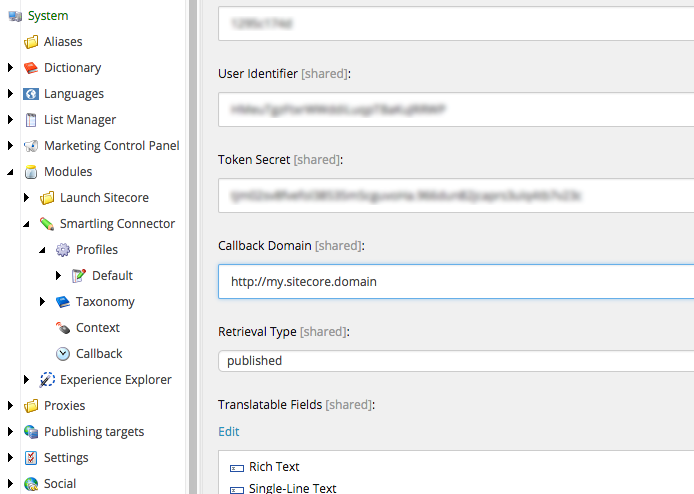Image resolution: width=694 pixels, height=494 pixels.
Task: Select the Default profile label
Action: [x=112, y=276]
